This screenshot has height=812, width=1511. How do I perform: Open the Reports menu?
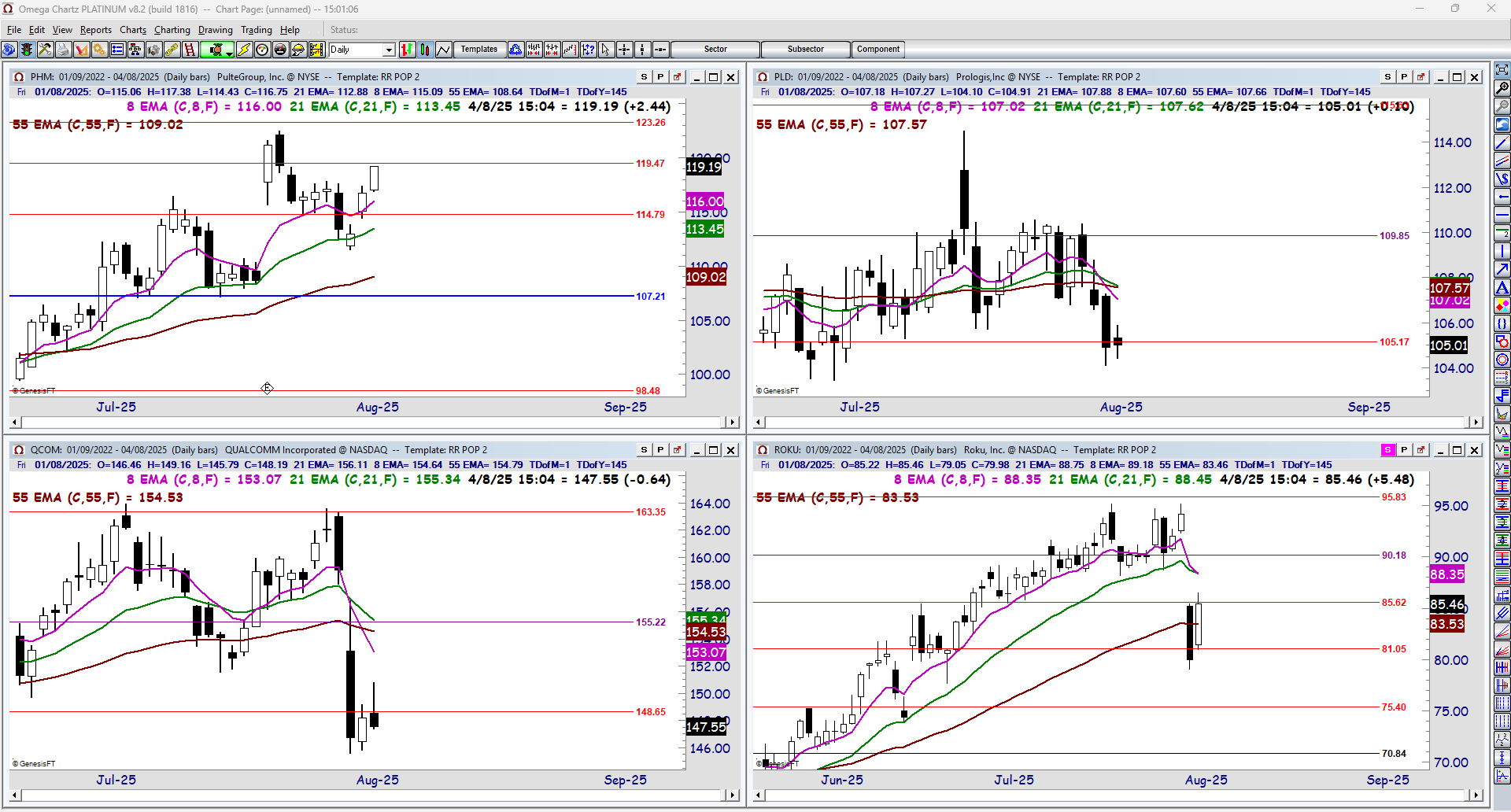pyautogui.click(x=96, y=30)
